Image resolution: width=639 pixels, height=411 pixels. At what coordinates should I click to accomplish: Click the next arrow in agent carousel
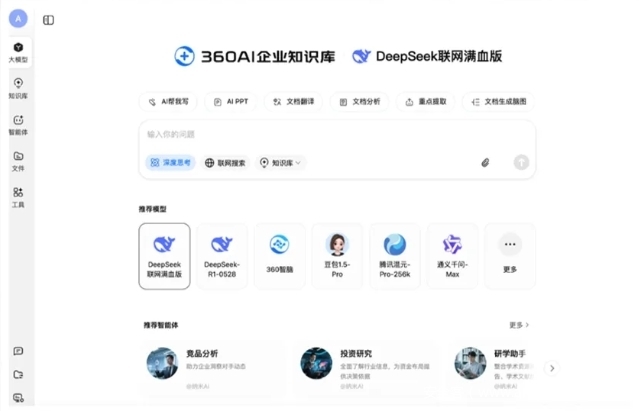552,368
